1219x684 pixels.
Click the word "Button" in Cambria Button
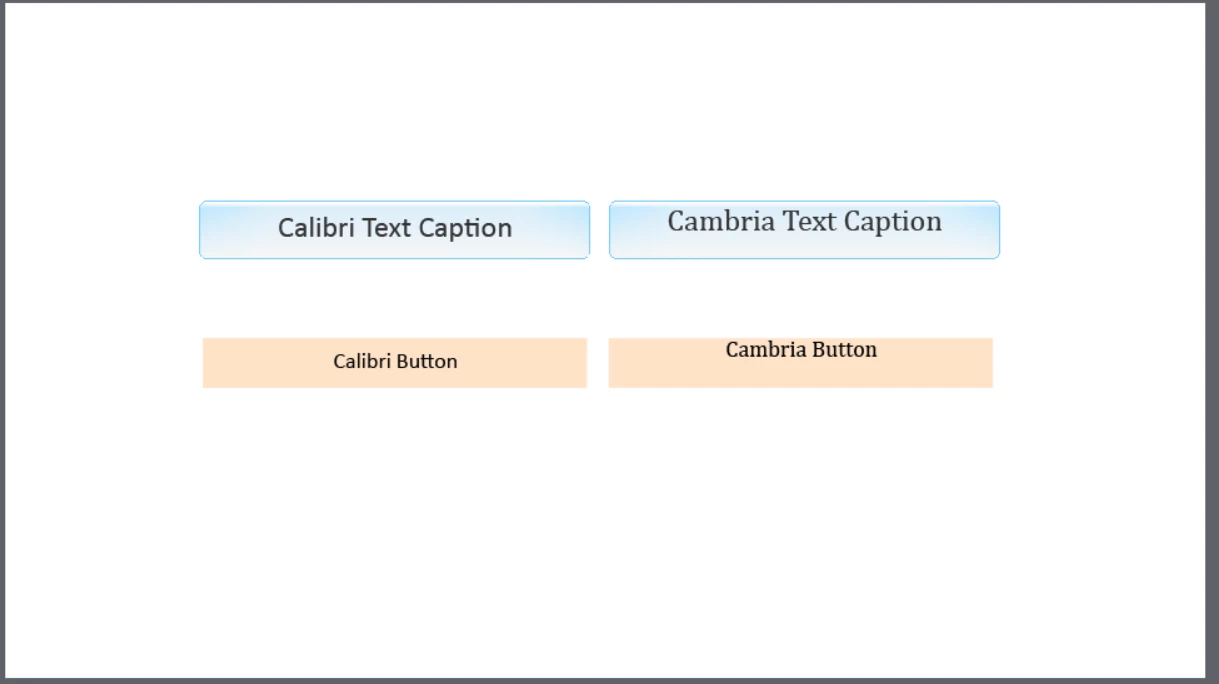point(844,349)
